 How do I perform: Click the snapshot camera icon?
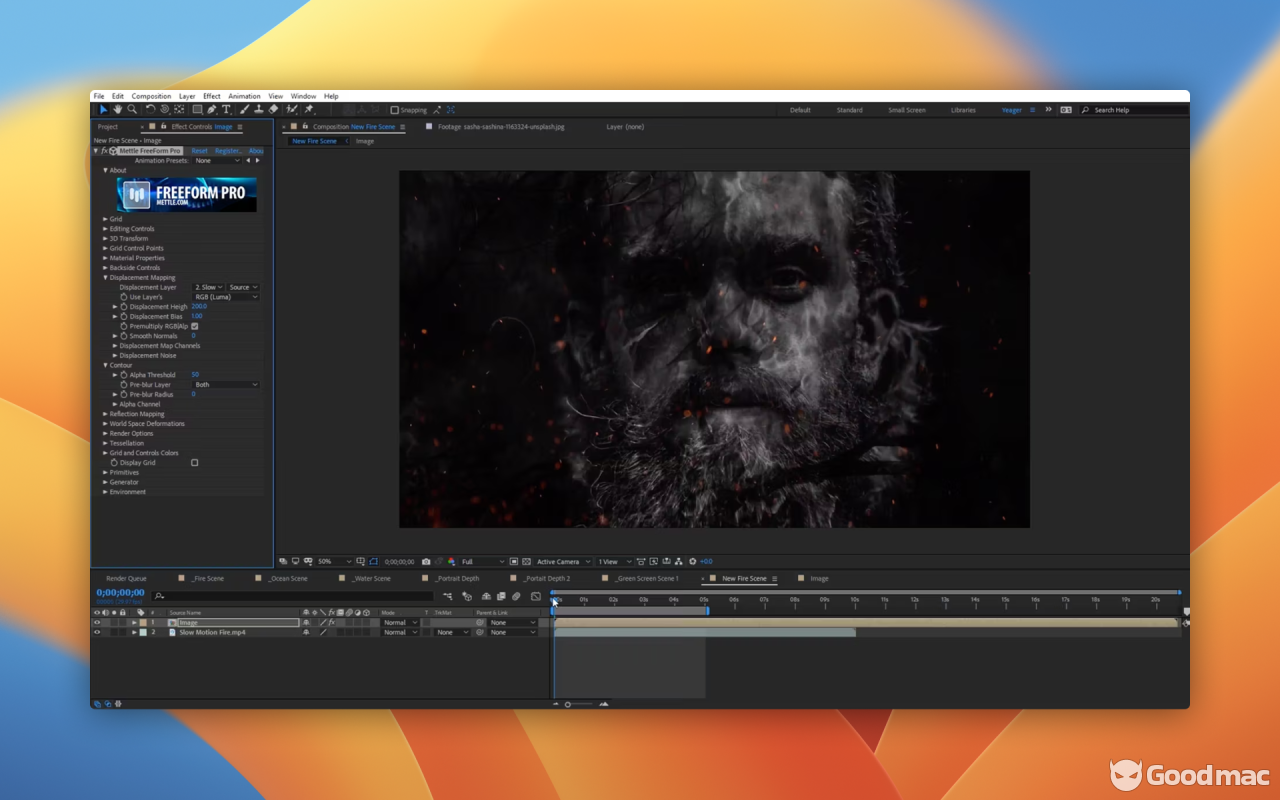coord(426,562)
